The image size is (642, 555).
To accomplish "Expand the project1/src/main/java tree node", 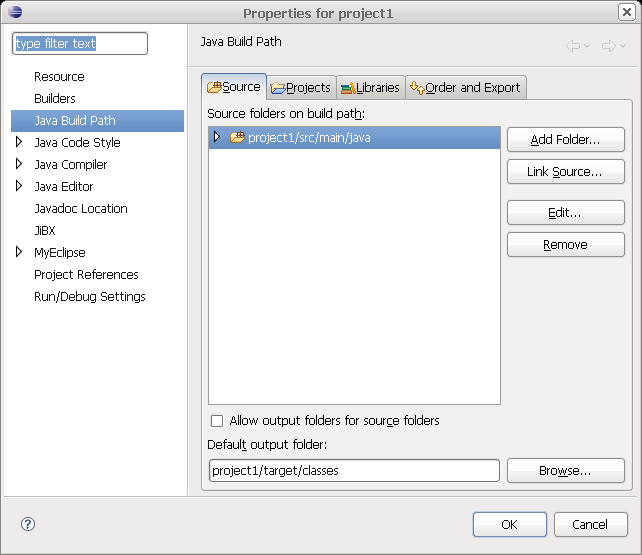I will coord(217,138).
